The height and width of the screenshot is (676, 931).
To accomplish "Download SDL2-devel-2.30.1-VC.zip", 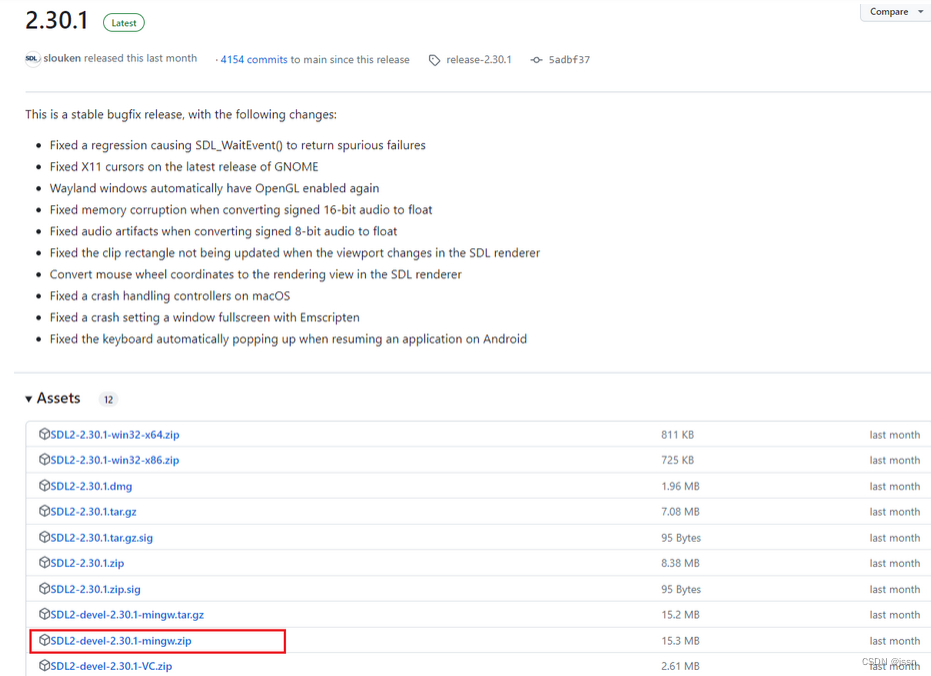I will coord(111,667).
